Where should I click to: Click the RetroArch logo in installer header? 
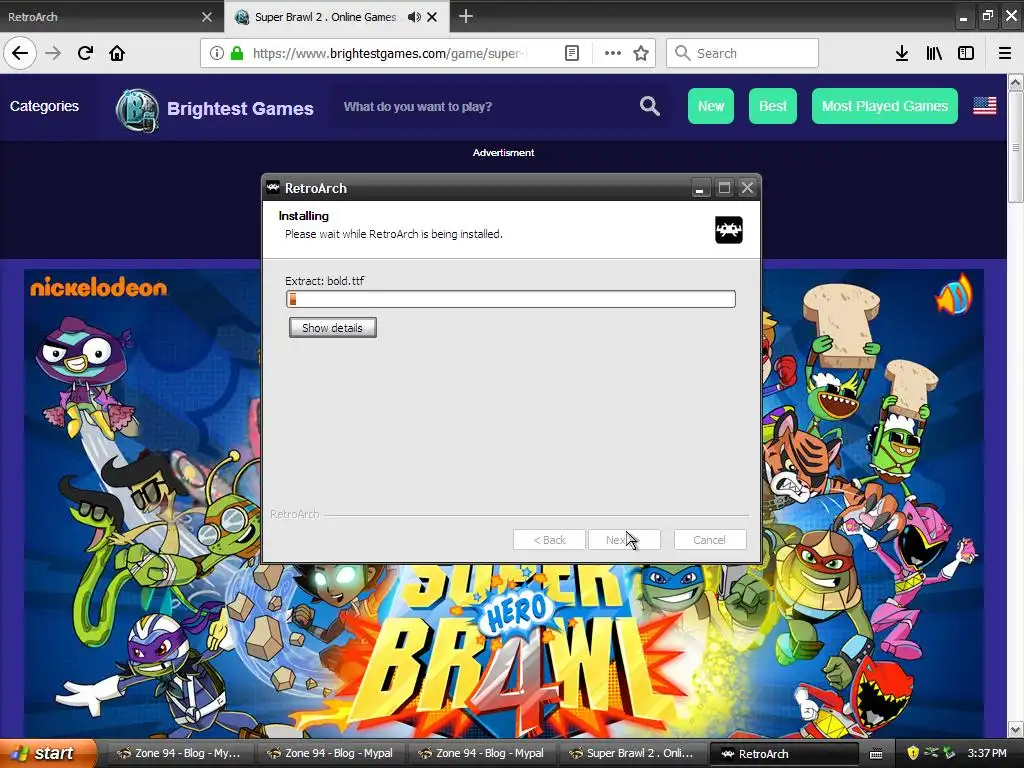(729, 230)
